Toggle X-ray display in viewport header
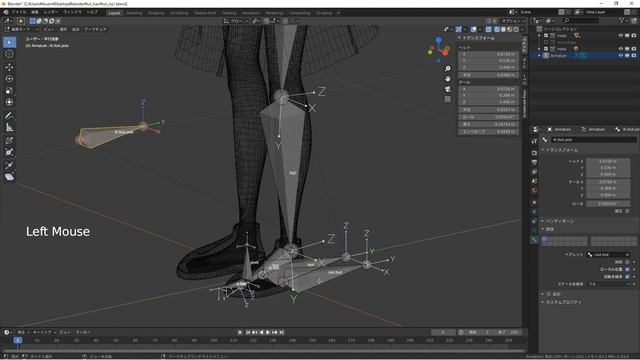This screenshot has height=360, width=640. [x=489, y=29]
